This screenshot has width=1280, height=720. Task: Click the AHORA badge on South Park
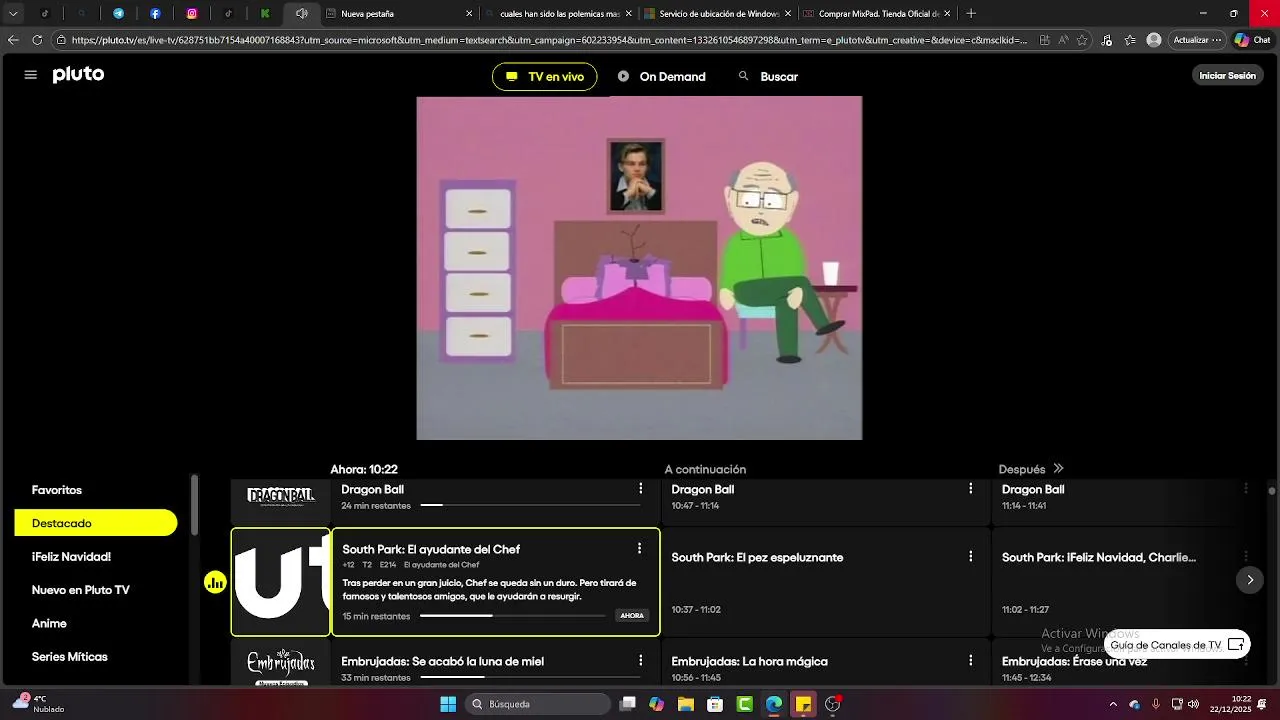click(x=632, y=616)
